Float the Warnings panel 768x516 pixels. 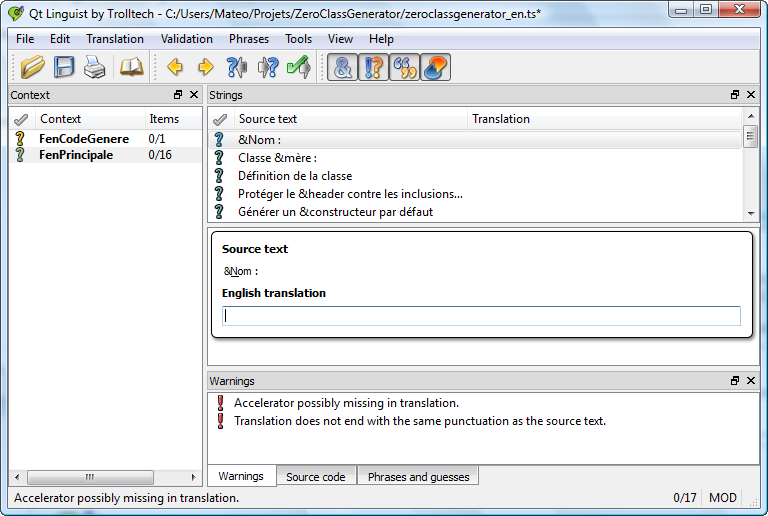735,380
